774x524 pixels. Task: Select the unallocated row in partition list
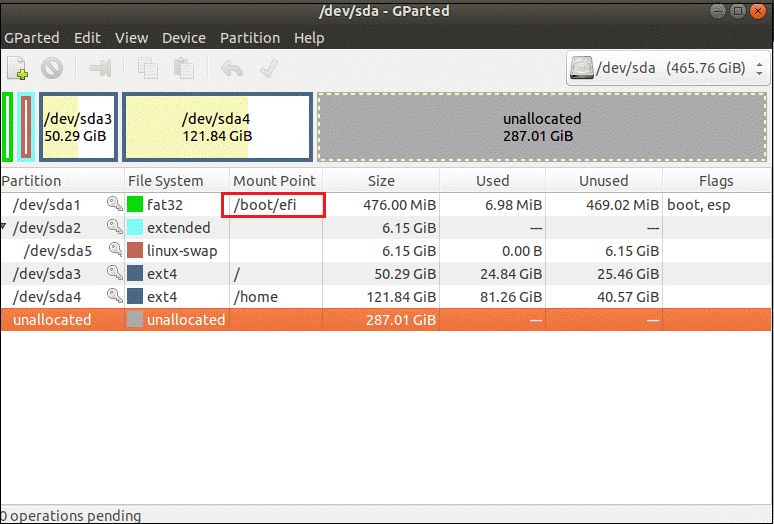pyautogui.click(x=386, y=319)
